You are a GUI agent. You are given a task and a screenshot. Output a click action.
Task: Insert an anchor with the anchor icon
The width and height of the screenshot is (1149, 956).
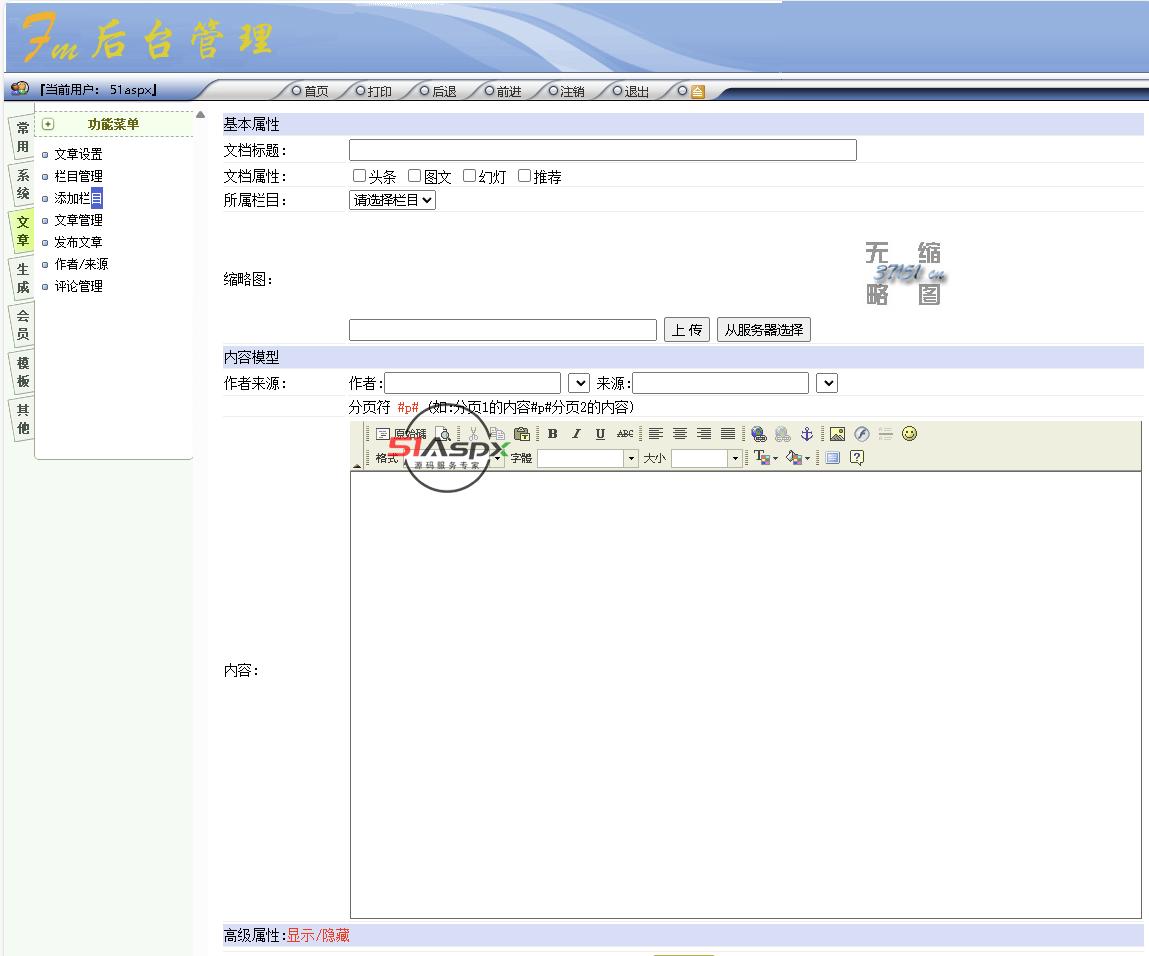pyautogui.click(x=807, y=434)
